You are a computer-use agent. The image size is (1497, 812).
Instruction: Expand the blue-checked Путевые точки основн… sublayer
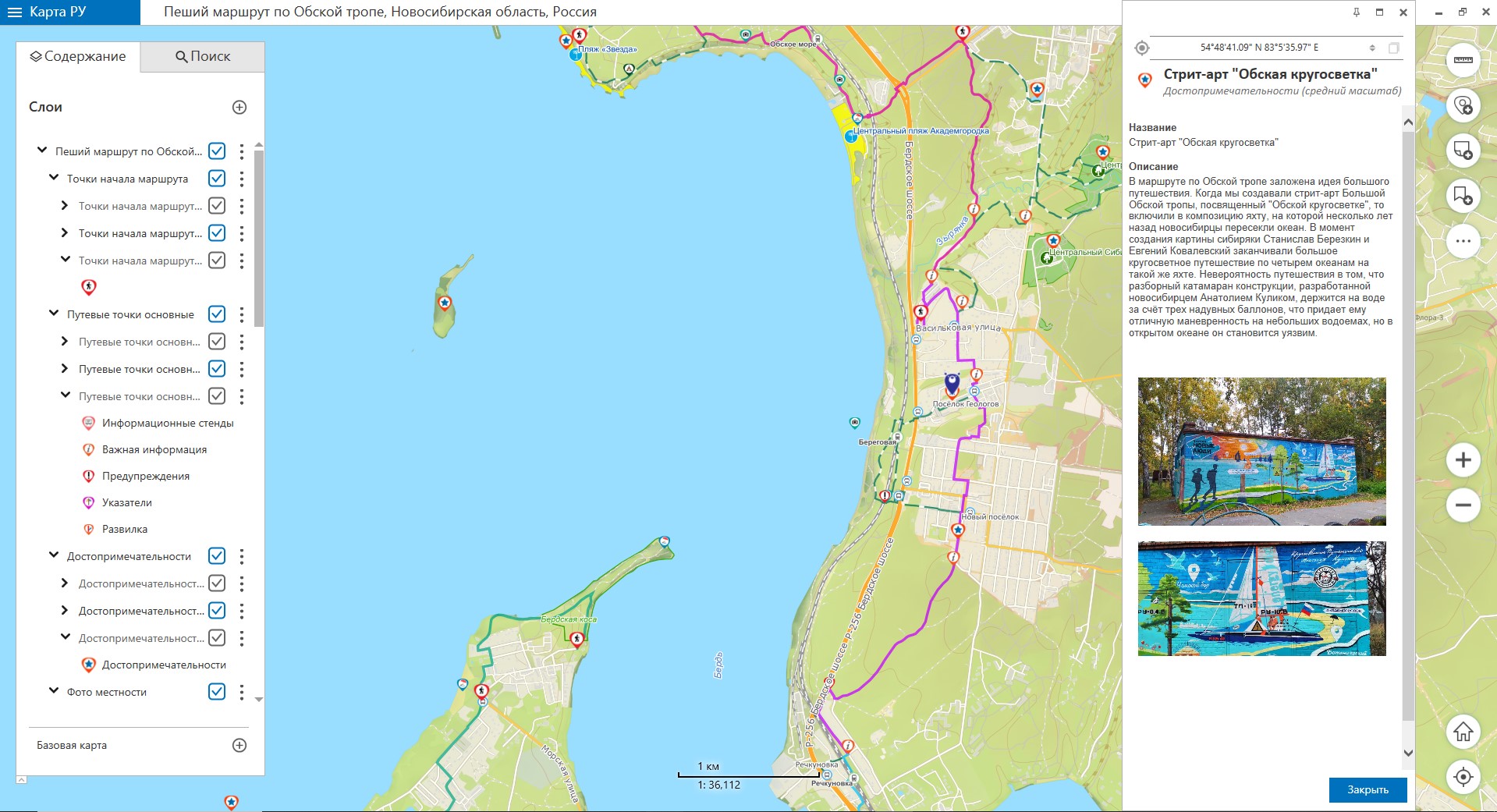coord(65,369)
